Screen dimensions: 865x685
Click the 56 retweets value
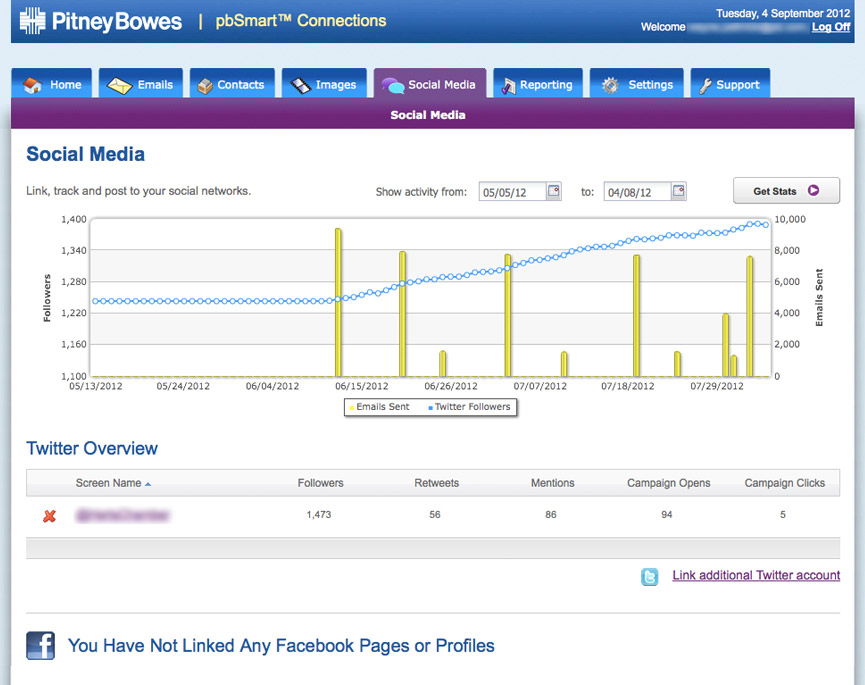tap(435, 515)
